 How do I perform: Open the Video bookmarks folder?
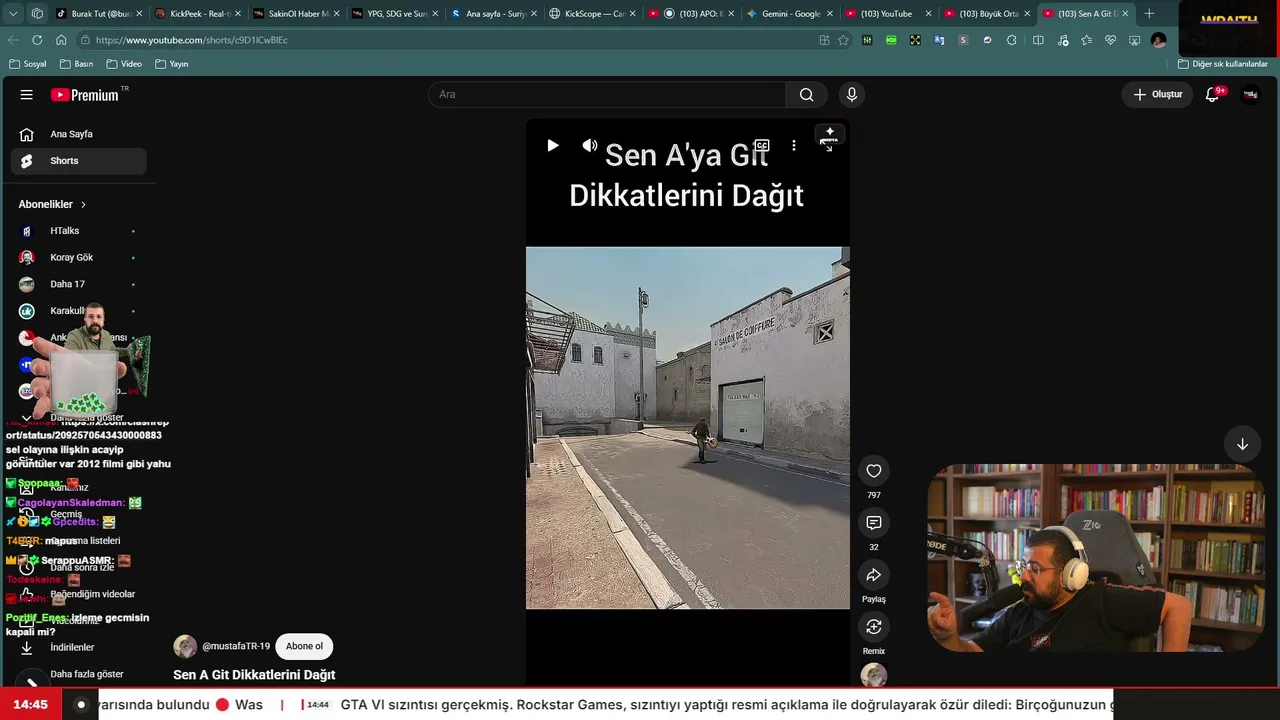124,64
